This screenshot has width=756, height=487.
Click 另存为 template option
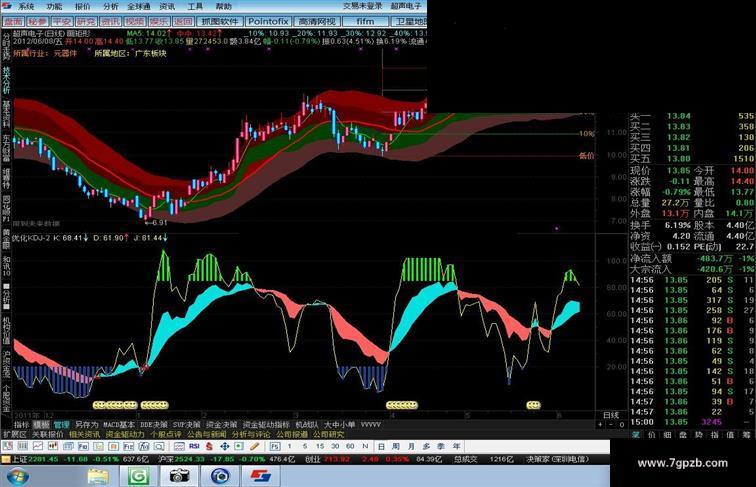(86, 425)
